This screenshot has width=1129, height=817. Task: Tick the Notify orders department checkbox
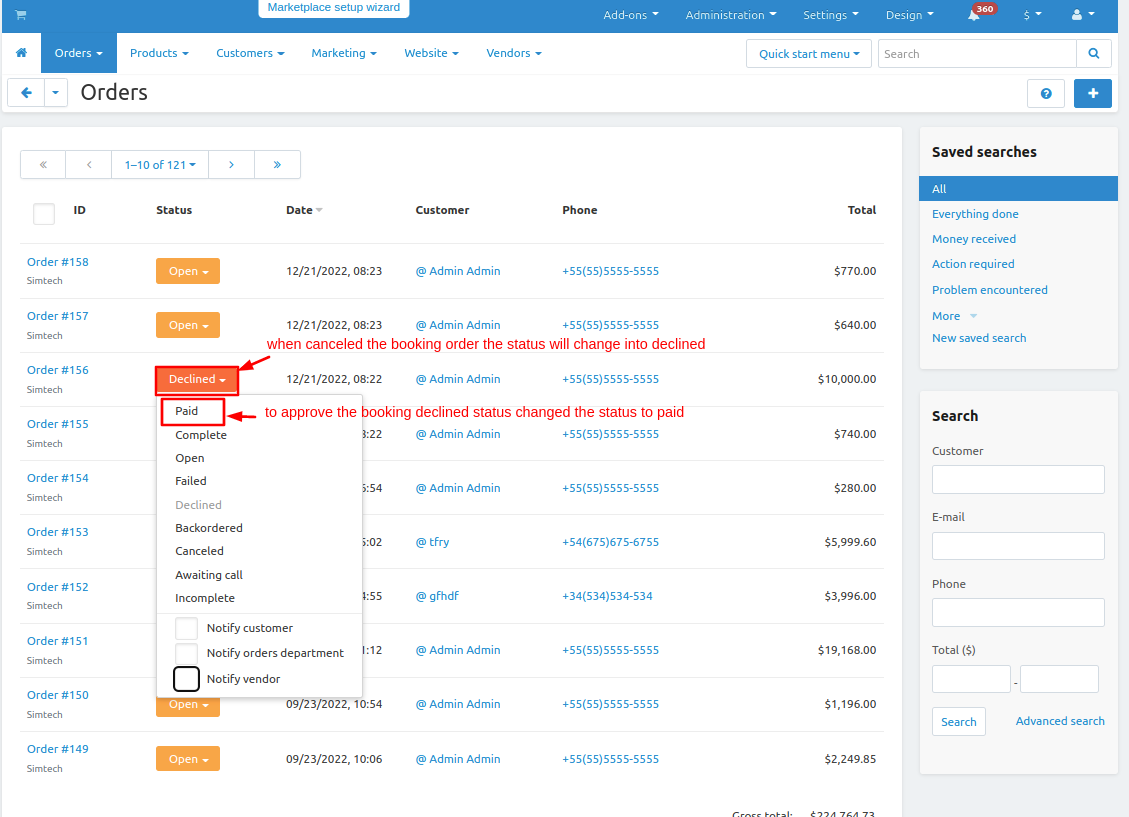click(x=186, y=653)
